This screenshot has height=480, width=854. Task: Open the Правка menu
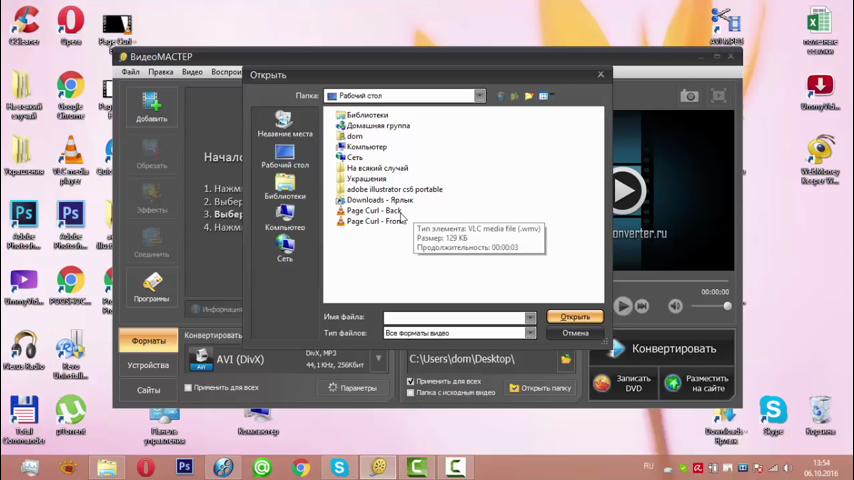coord(161,72)
